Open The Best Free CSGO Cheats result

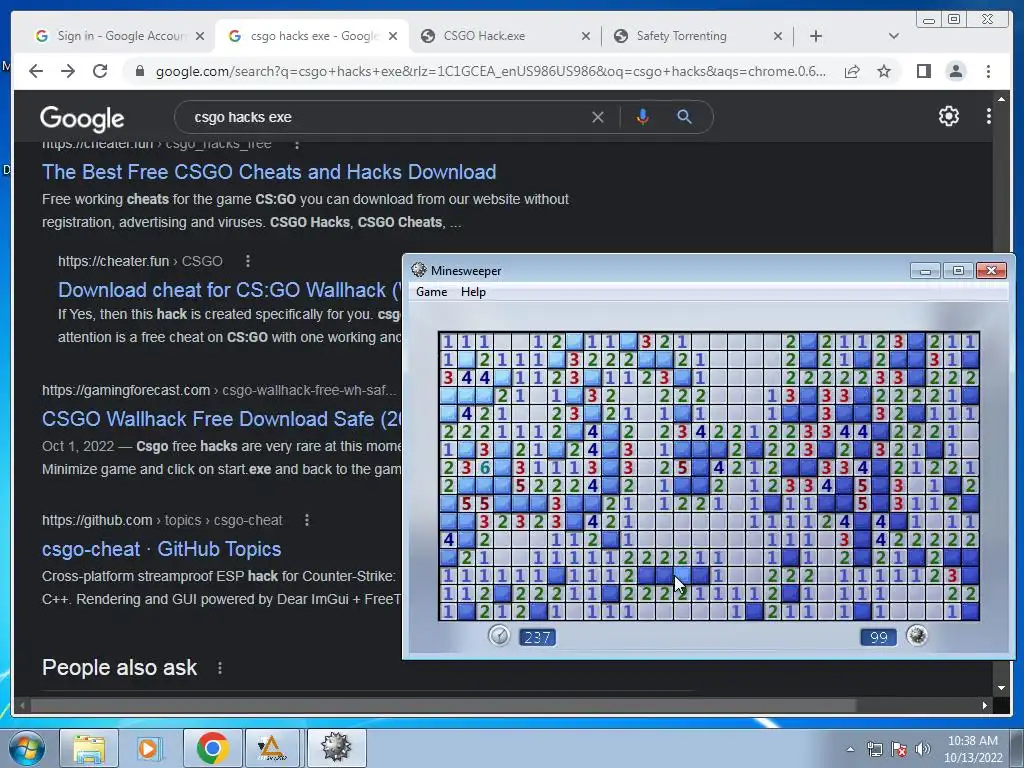(x=269, y=172)
